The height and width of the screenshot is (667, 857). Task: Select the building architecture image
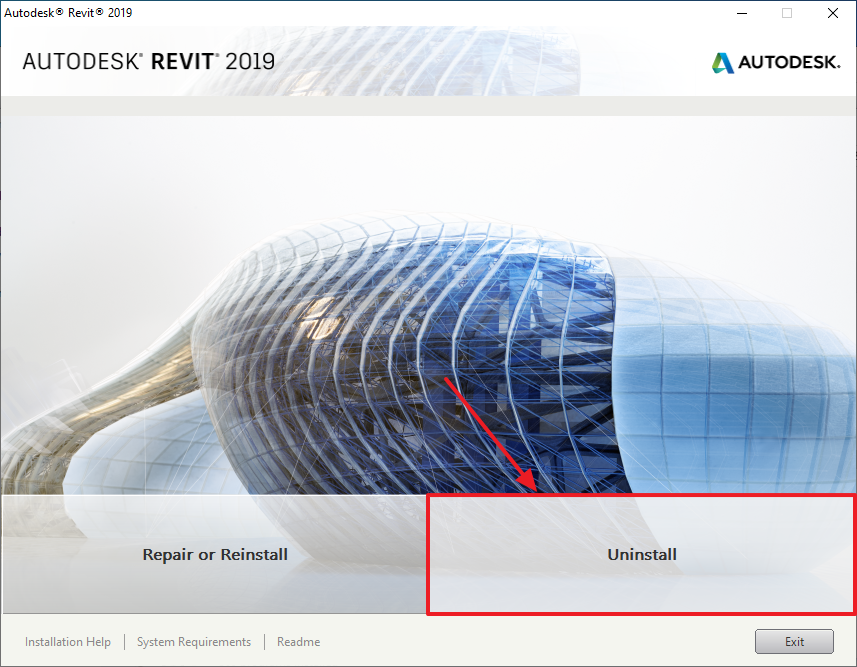pyautogui.click(x=428, y=300)
